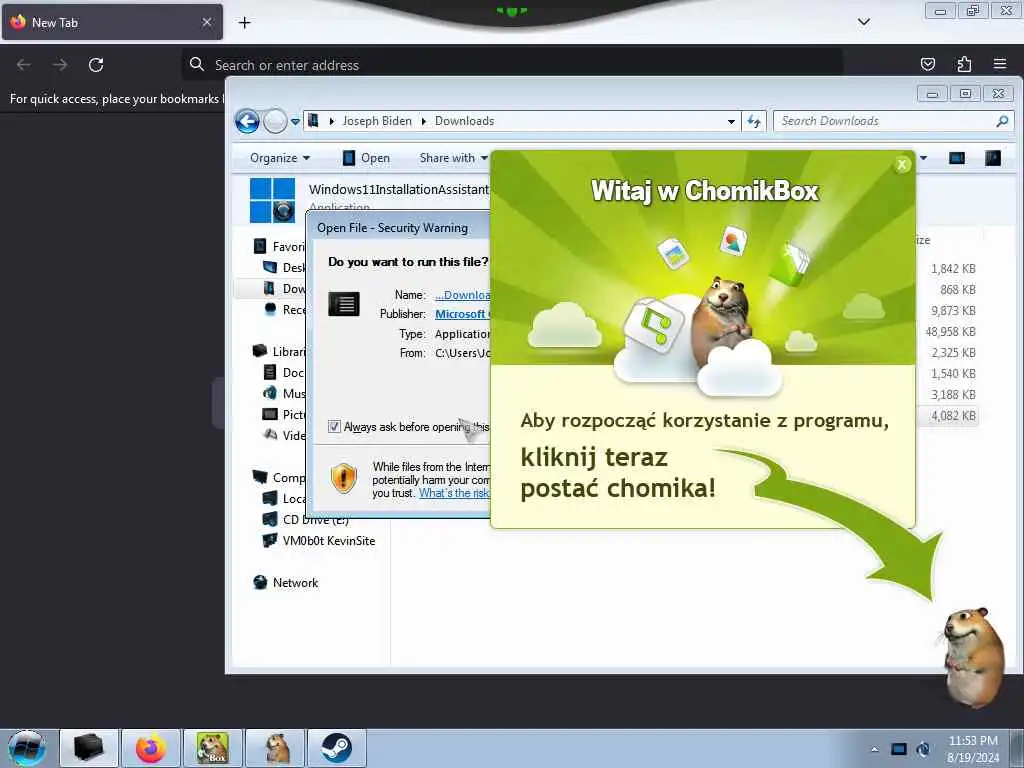Click Firefox forward arrow button
The width and height of the screenshot is (1024, 768).
60,65
